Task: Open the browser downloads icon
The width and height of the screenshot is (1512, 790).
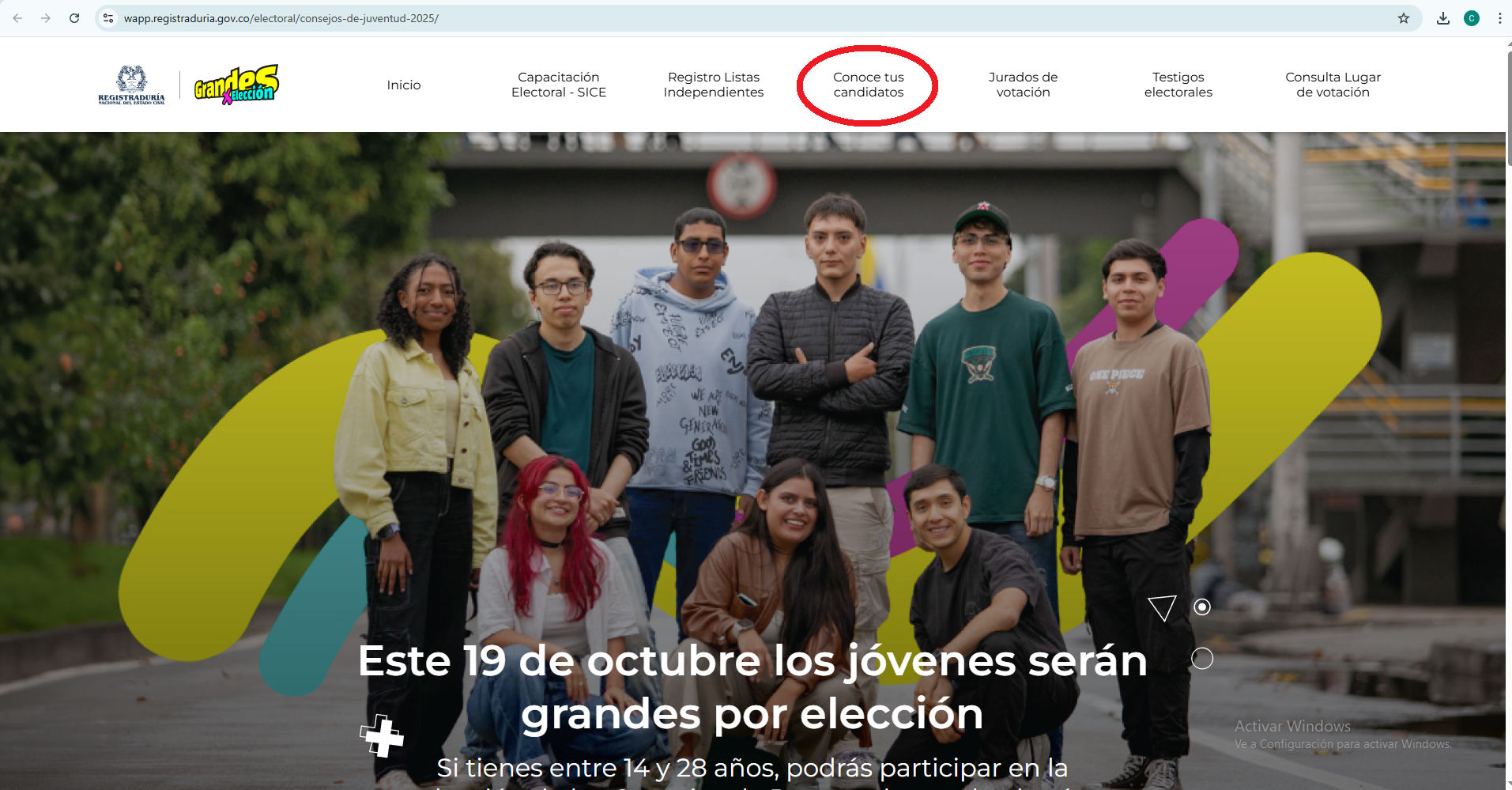Action: (x=1443, y=18)
